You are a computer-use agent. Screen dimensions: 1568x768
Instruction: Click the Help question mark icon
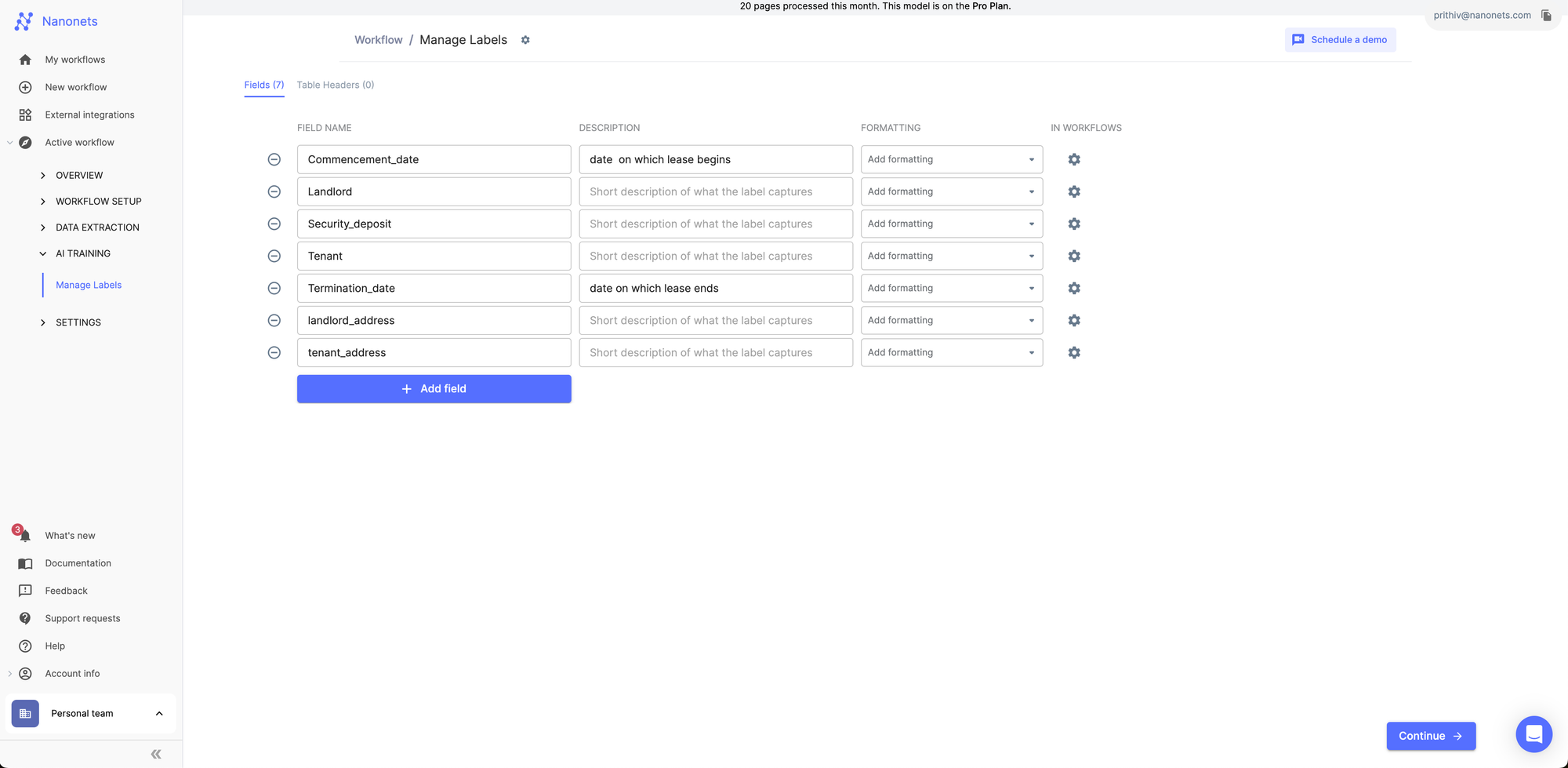(x=24, y=646)
